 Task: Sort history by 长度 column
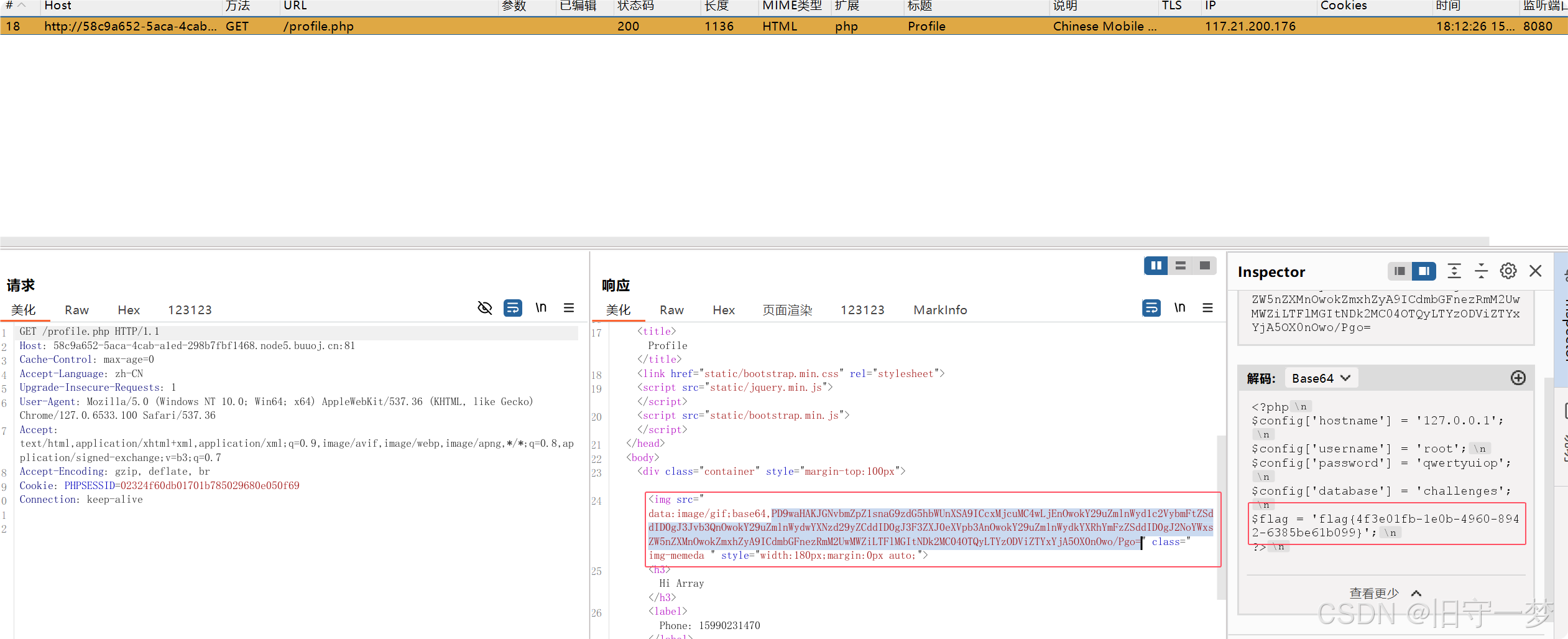[729, 6]
